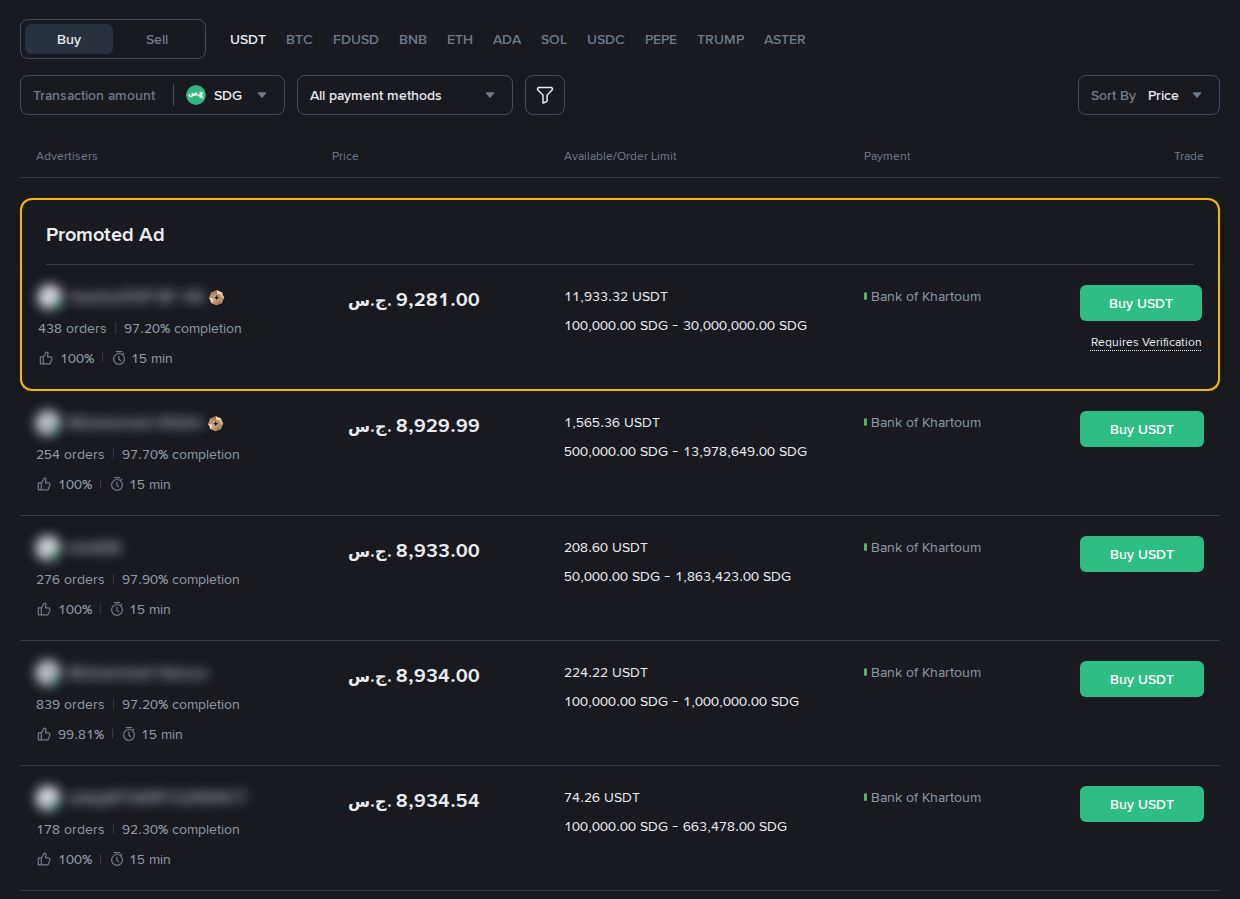Select the USDC crypto tab
This screenshot has width=1240, height=899.
tap(606, 40)
